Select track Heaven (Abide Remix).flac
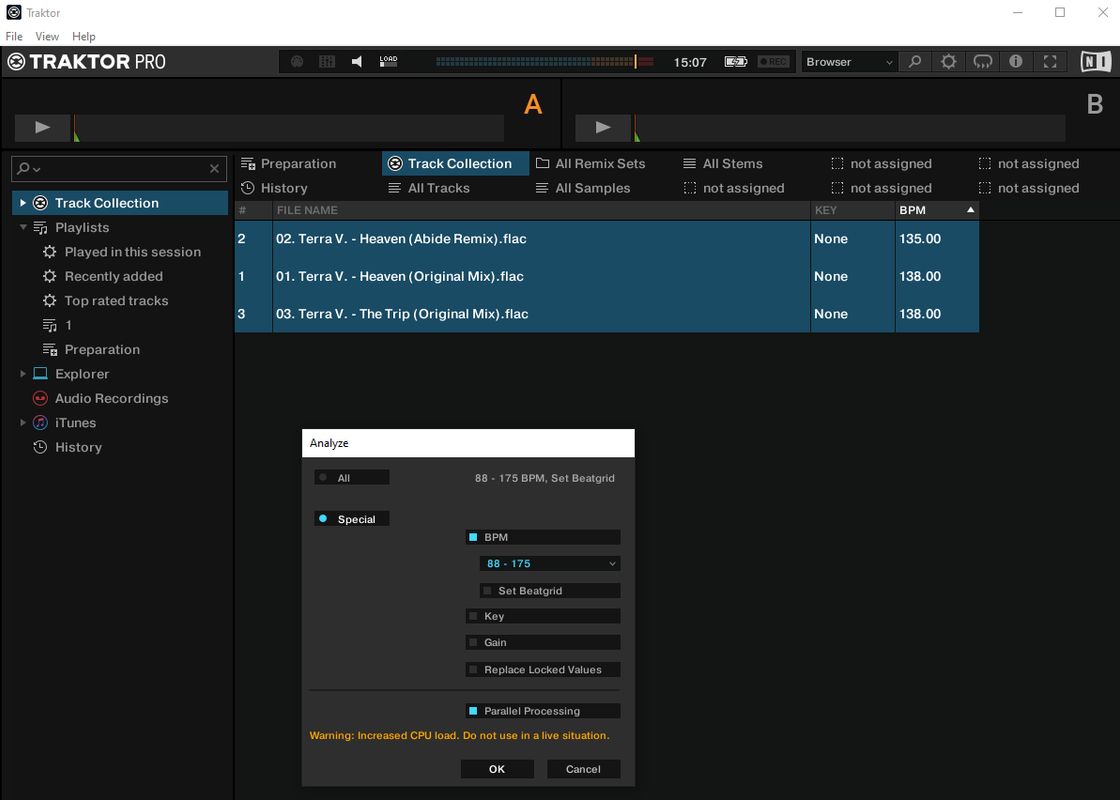The image size is (1120, 800). 606,239
